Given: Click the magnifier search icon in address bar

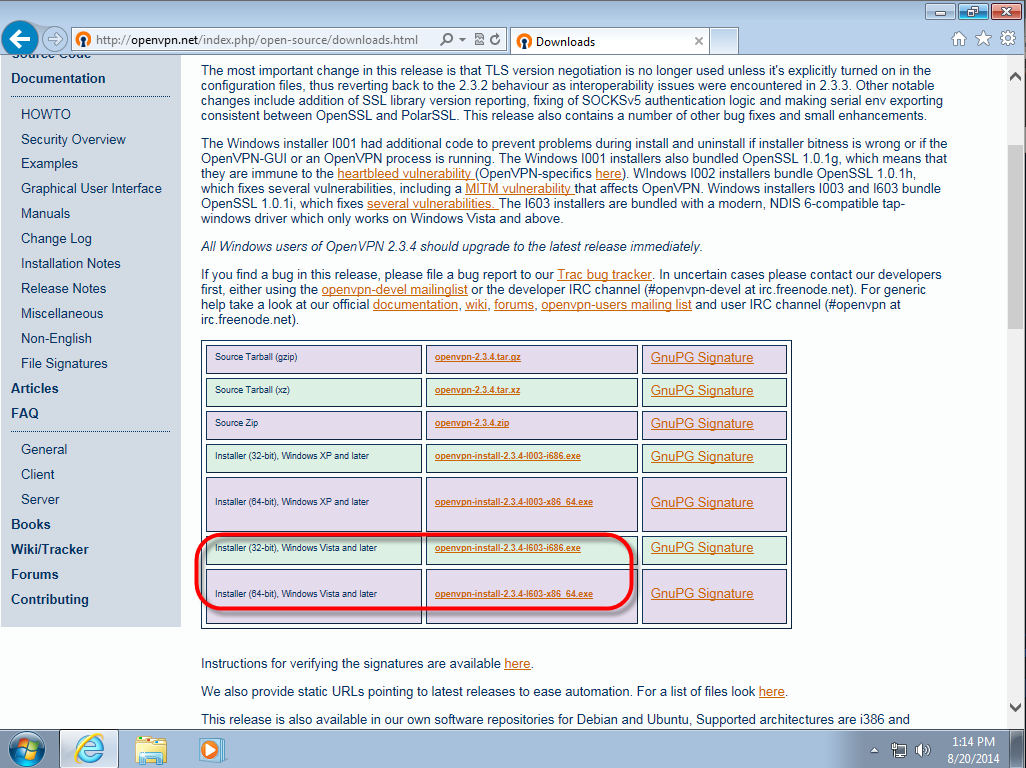Looking at the screenshot, I should coord(446,39).
